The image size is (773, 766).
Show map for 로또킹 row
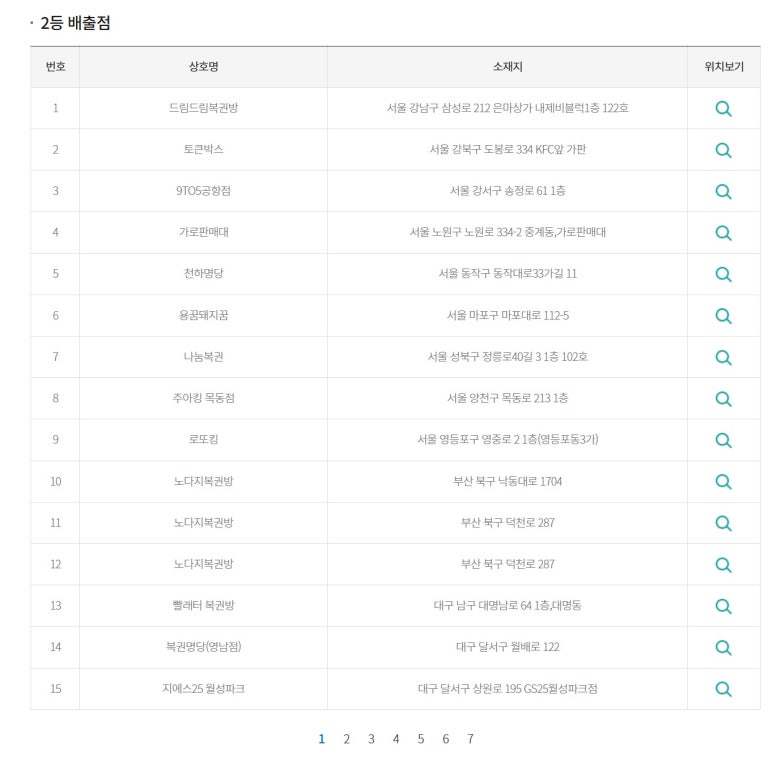pyautogui.click(x=723, y=440)
